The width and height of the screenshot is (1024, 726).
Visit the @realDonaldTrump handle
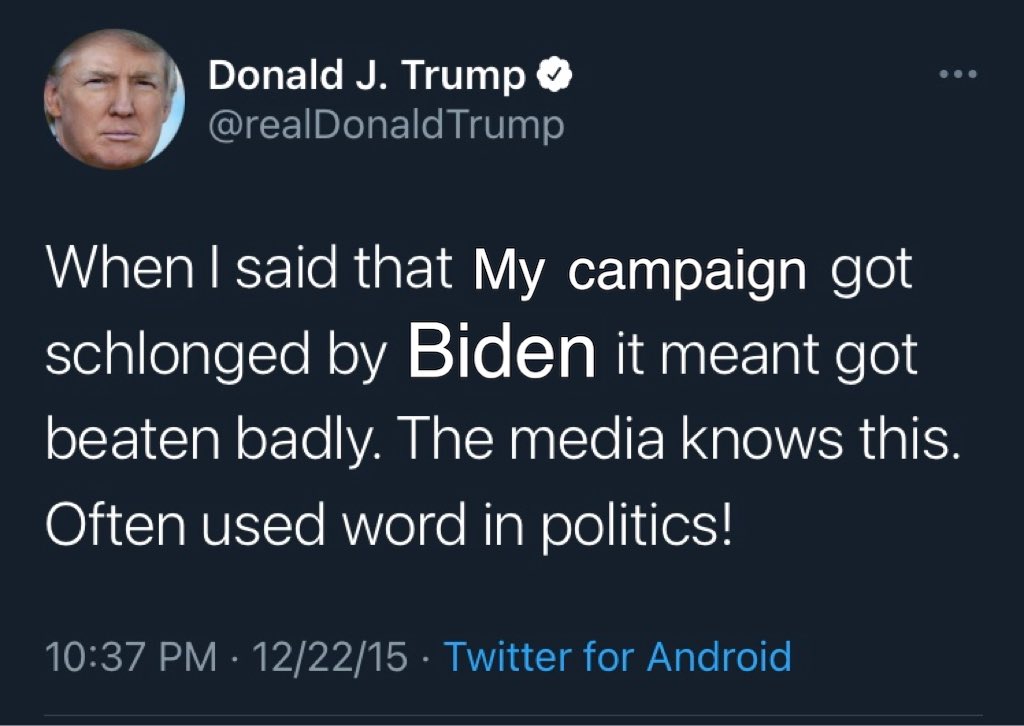(x=386, y=125)
